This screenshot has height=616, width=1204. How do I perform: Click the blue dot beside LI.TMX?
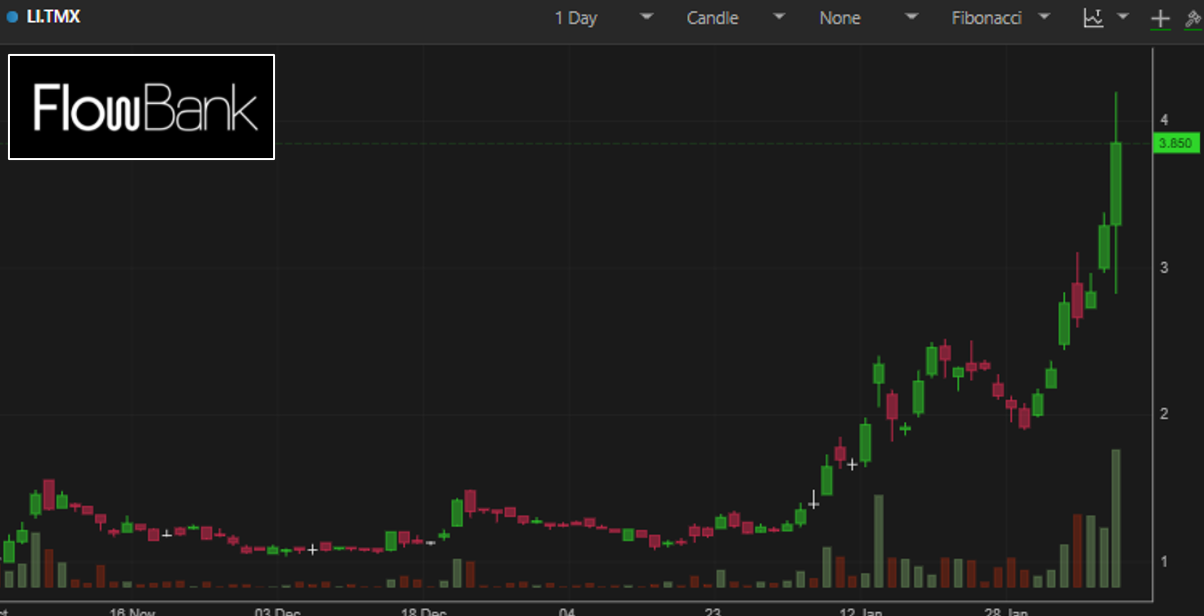tap(12, 18)
